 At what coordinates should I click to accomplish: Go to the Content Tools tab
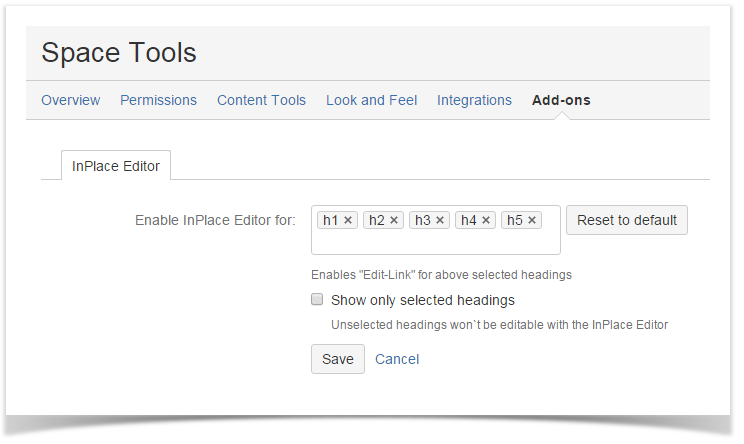pos(261,100)
